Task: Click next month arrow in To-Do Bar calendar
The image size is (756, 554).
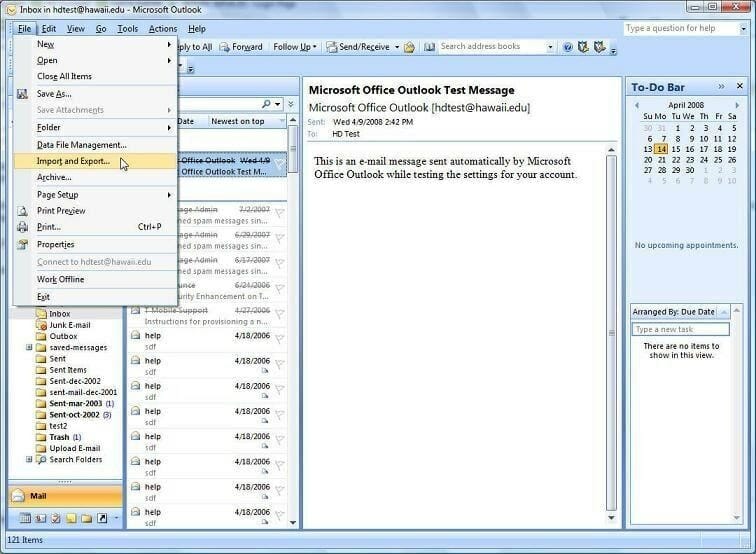Action: pyautogui.click(x=737, y=105)
